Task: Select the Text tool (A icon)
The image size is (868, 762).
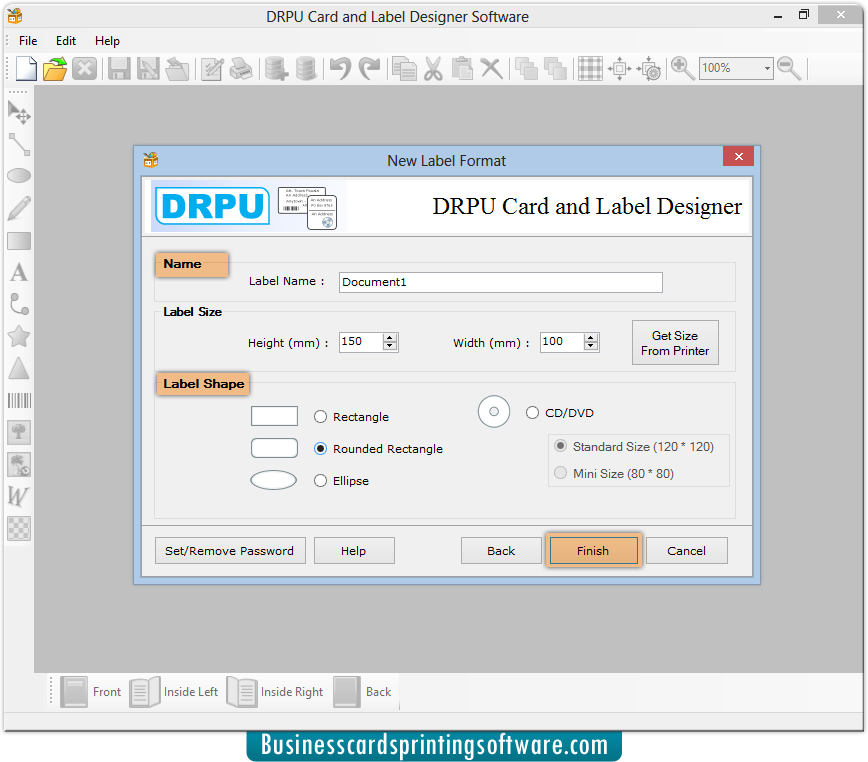Action: 19,272
